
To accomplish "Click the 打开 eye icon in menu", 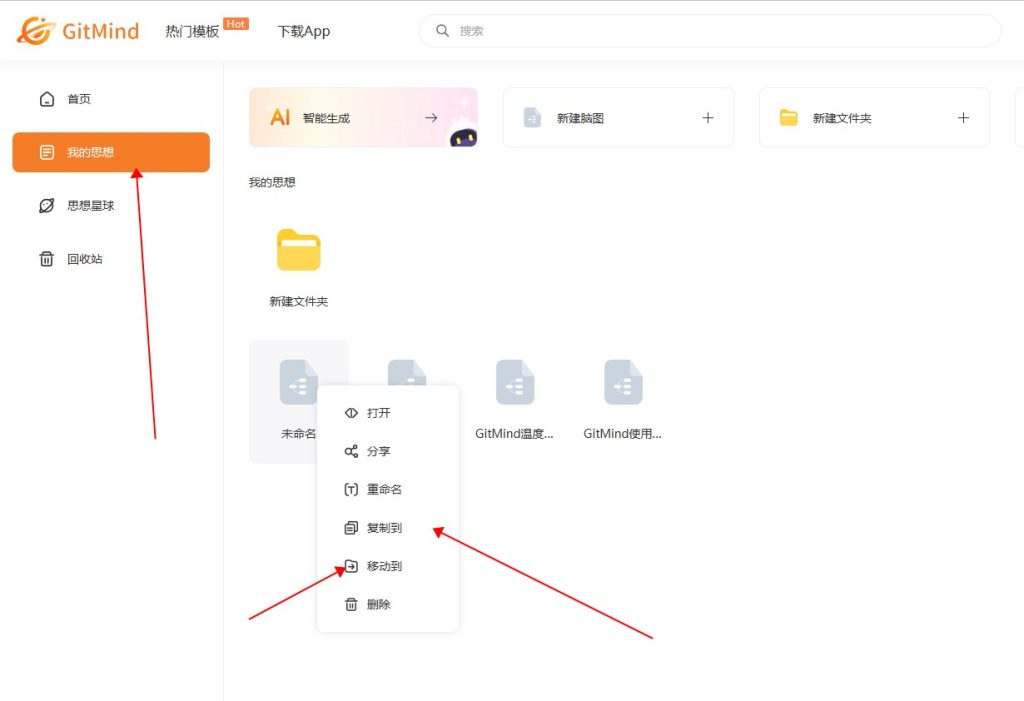I will point(351,413).
